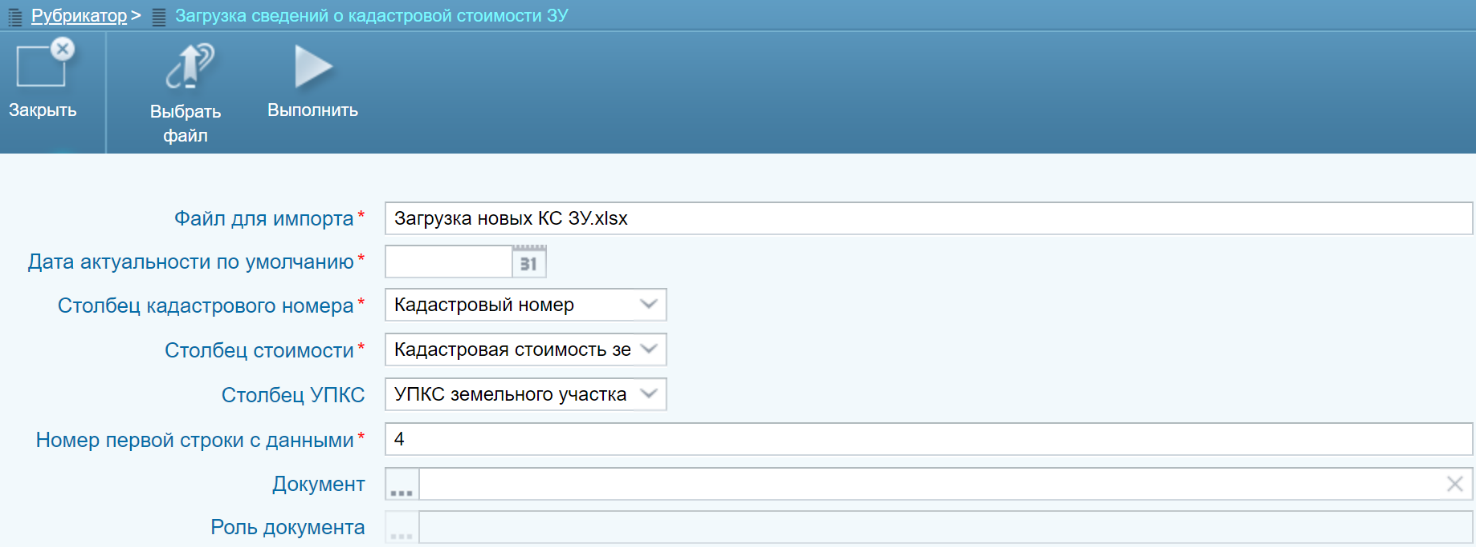Go to Рубрикатор breadcrumb link

click(x=79, y=16)
